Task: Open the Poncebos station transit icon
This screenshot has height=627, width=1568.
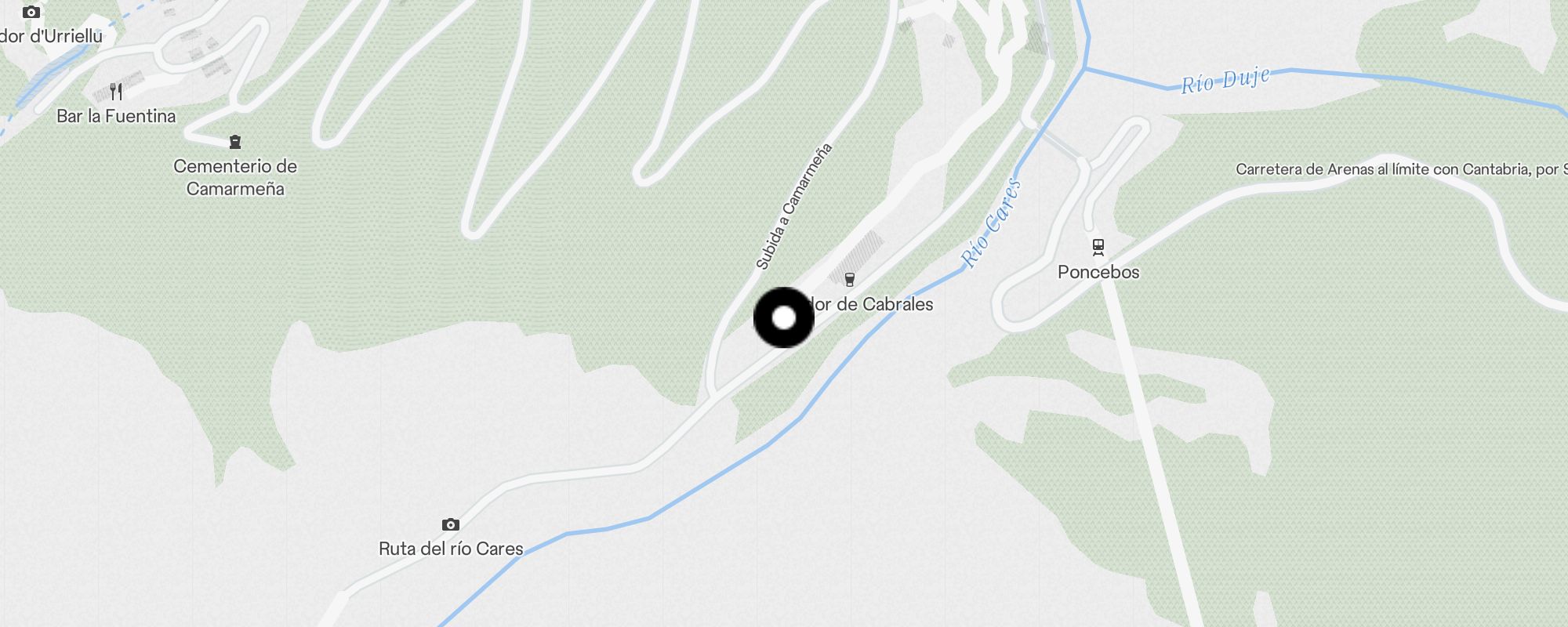Action: [1098, 248]
